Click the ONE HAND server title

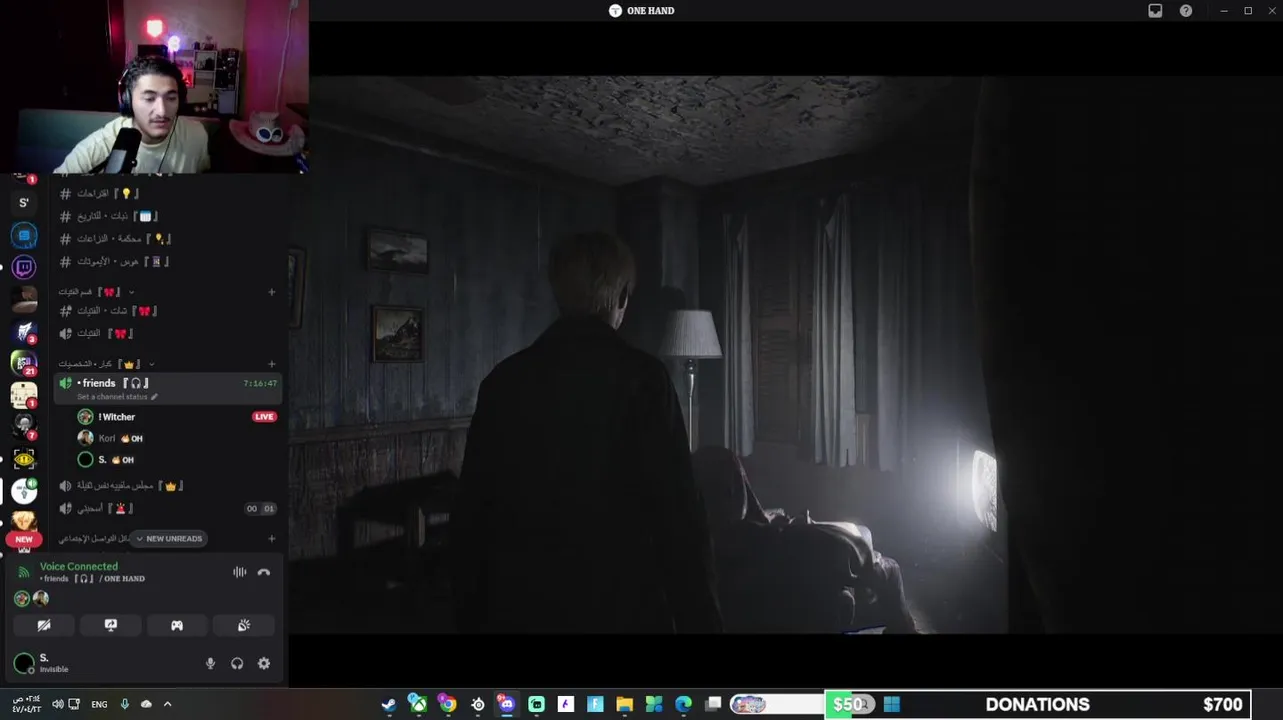[x=642, y=11]
